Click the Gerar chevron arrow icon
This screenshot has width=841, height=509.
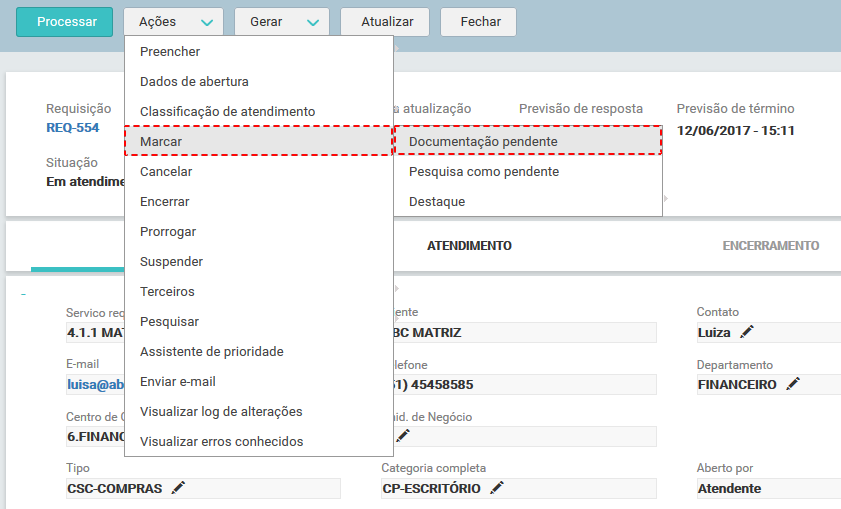pyautogui.click(x=313, y=23)
